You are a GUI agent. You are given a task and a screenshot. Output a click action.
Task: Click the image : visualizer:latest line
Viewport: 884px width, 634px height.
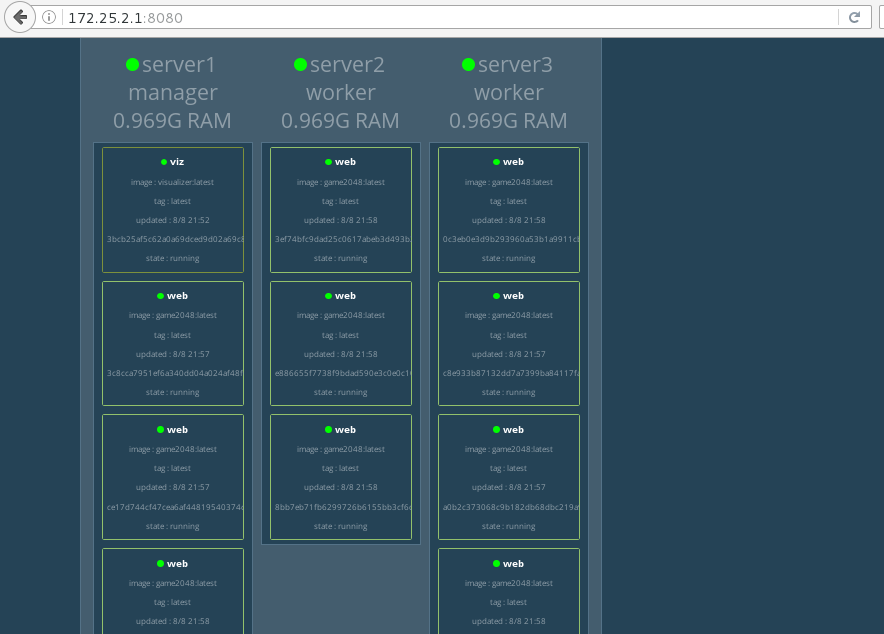173,182
